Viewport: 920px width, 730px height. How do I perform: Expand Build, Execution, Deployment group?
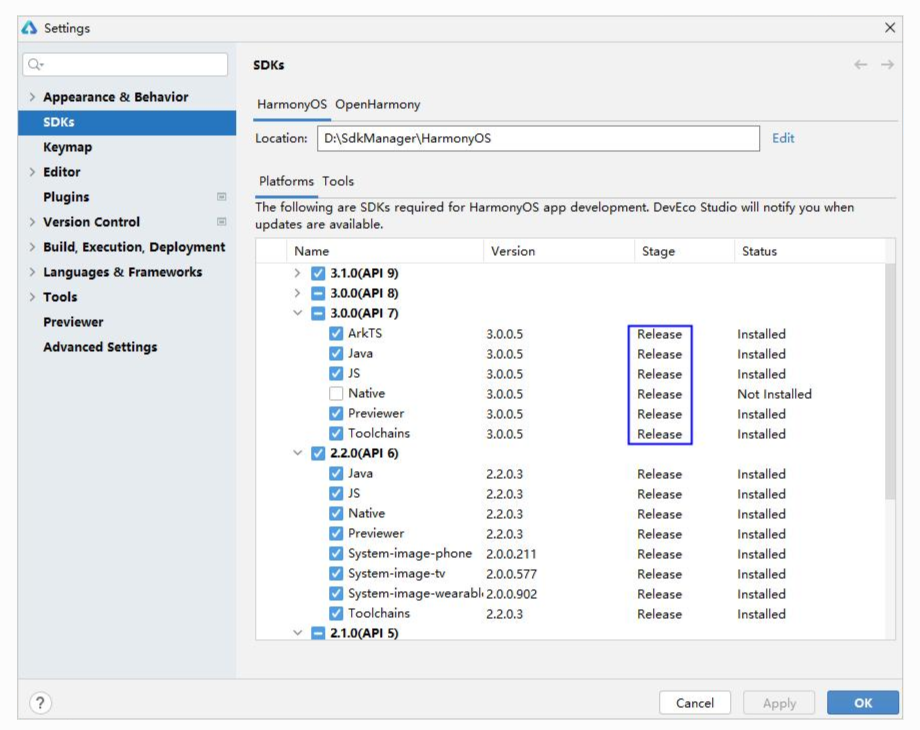(32, 247)
